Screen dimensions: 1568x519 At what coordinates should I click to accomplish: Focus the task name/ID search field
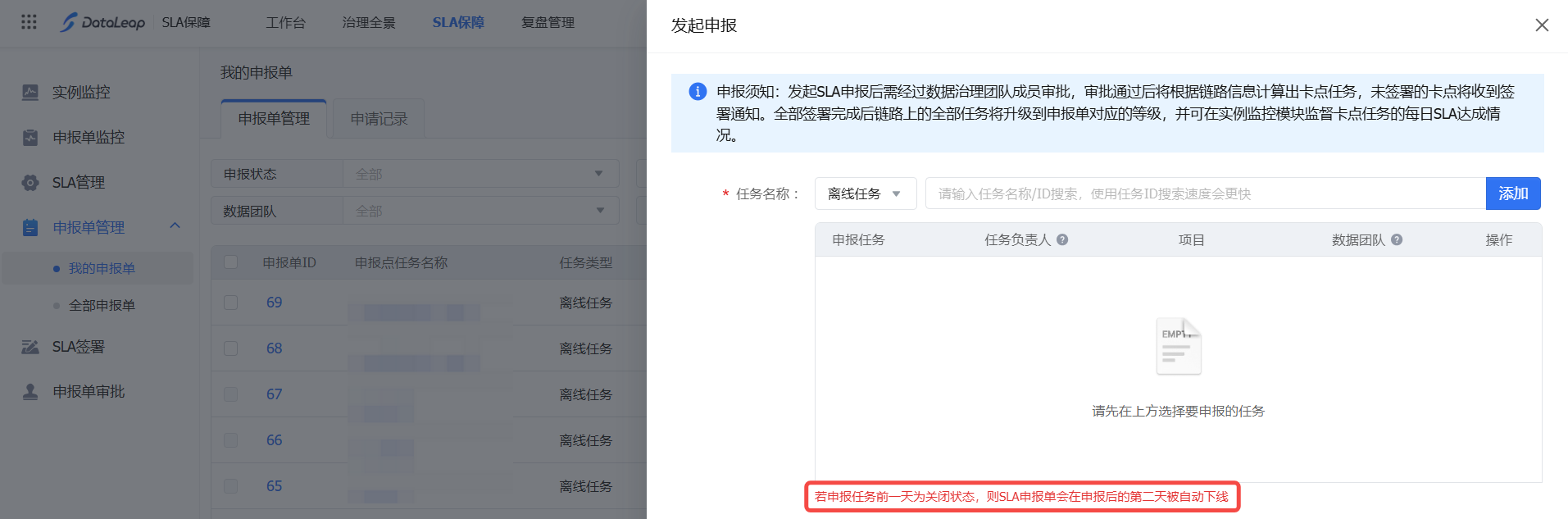pyautogui.click(x=1205, y=193)
